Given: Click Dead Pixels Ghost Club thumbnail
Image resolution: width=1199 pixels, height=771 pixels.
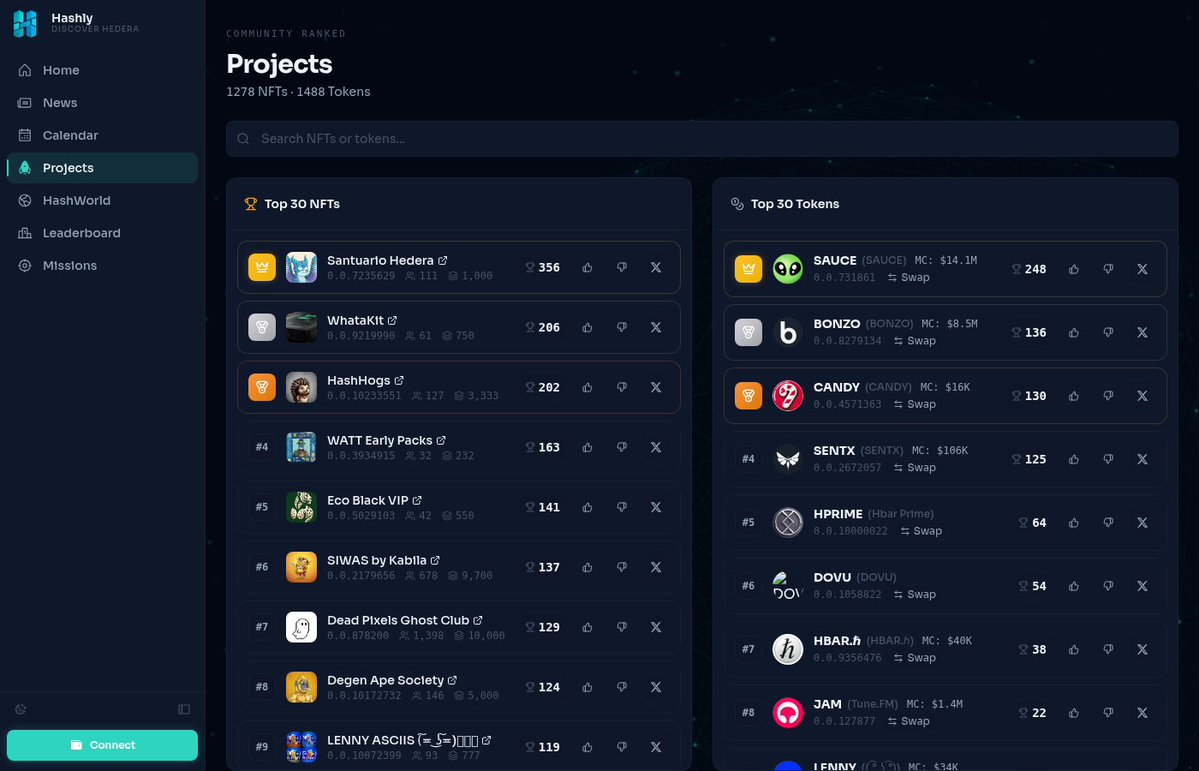Looking at the screenshot, I should [x=301, y=627].
